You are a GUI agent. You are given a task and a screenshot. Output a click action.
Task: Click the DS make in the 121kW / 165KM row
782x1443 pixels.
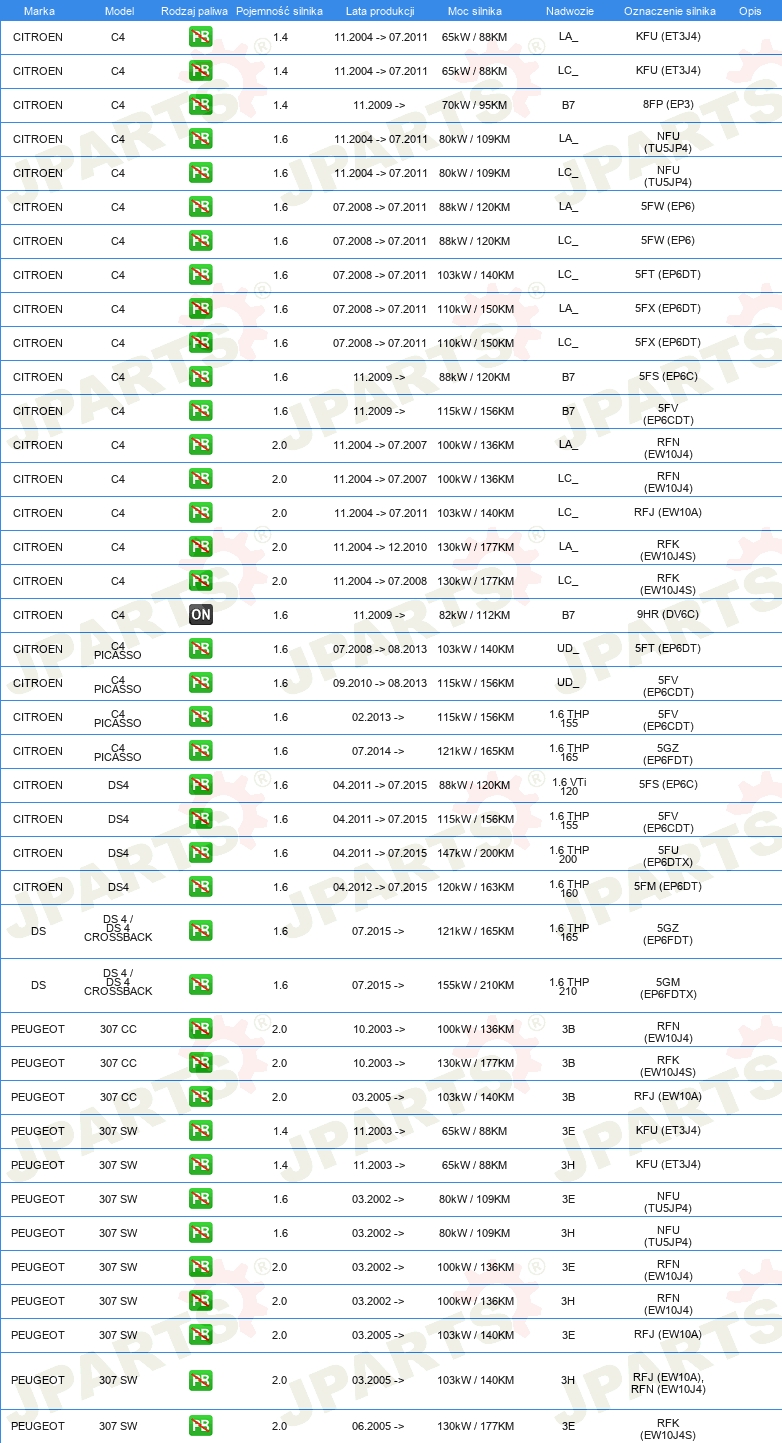(x=38, y=931)
